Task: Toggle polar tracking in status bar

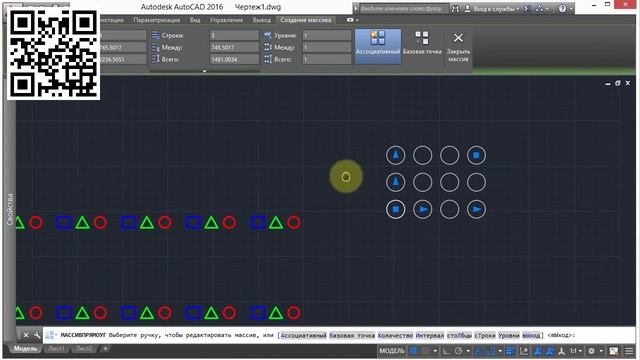Action: tap(458, 351)
